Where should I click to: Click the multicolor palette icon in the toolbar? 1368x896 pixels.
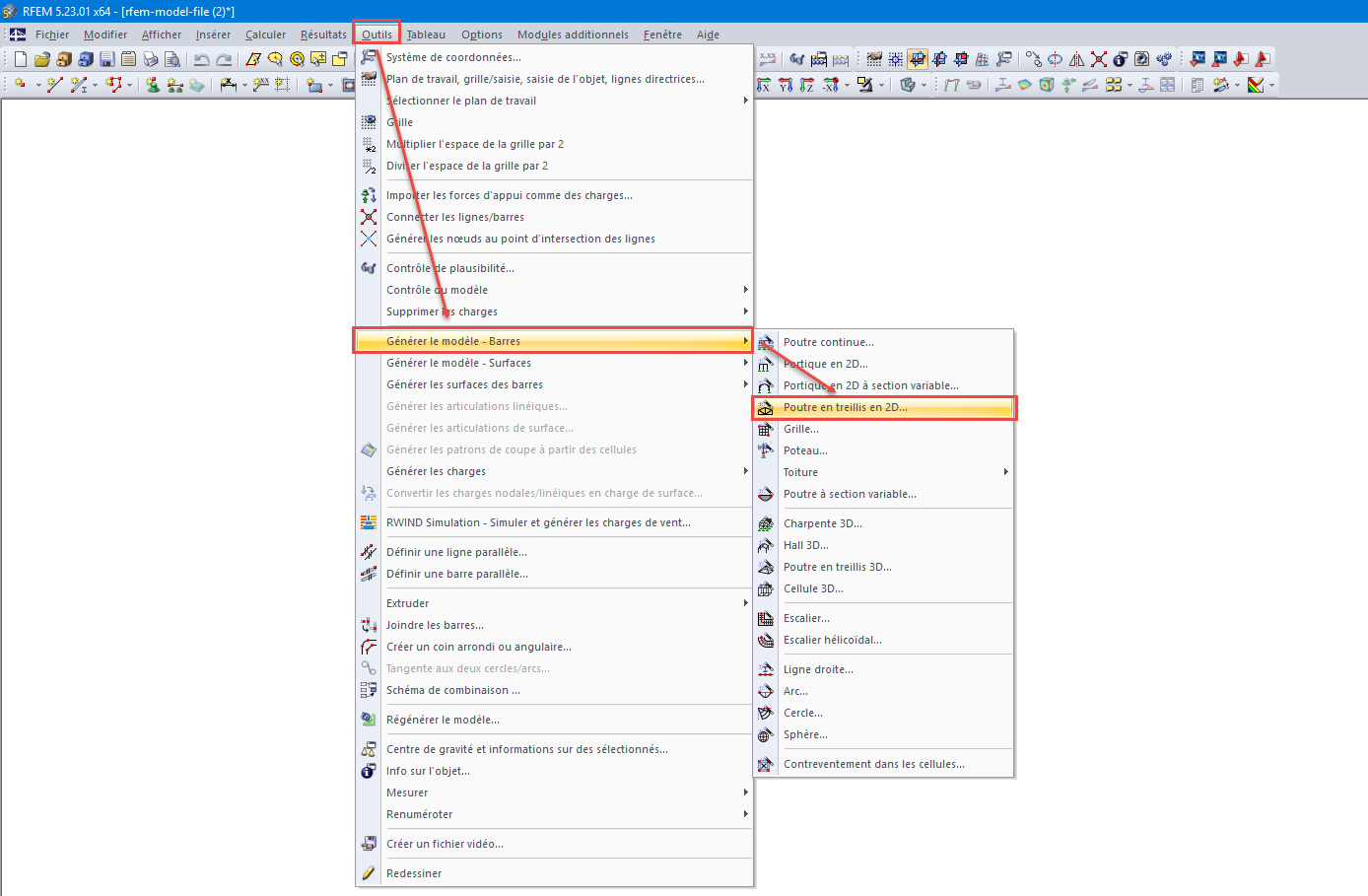(1256, 85)
